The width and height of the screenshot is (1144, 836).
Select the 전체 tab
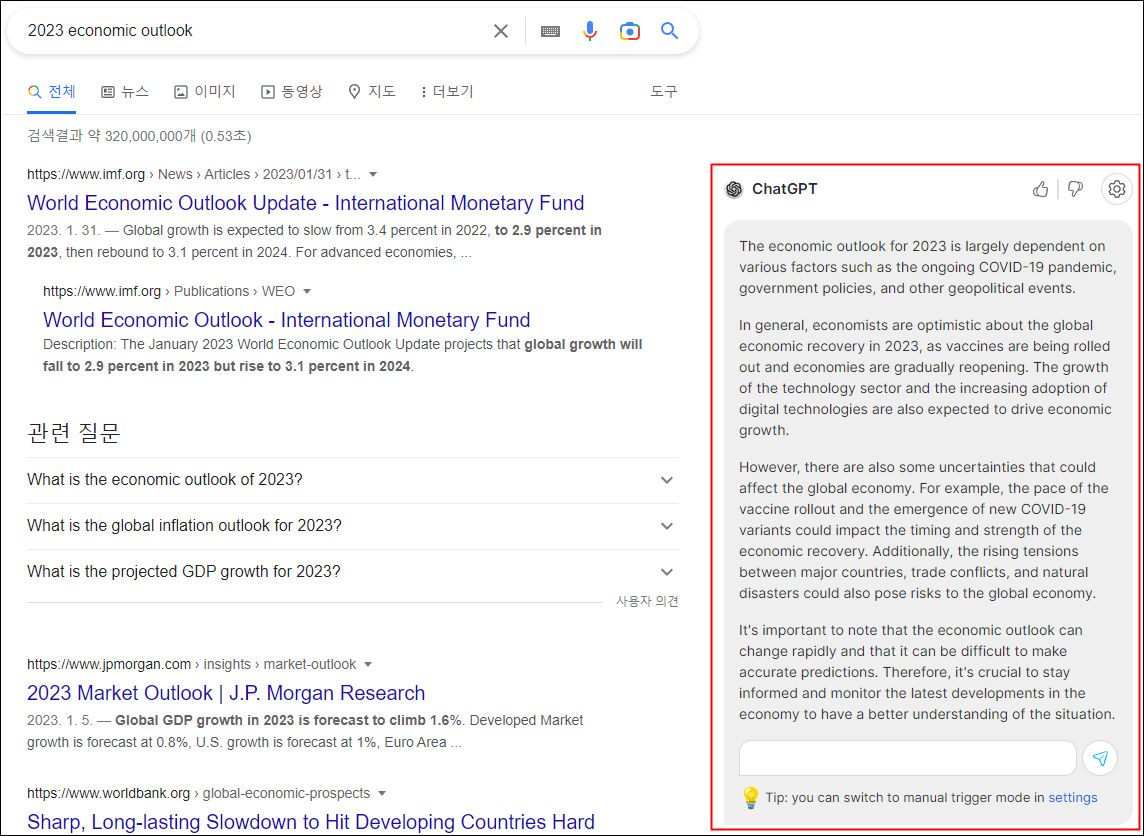pyautogui.click(x=52, y=92)
